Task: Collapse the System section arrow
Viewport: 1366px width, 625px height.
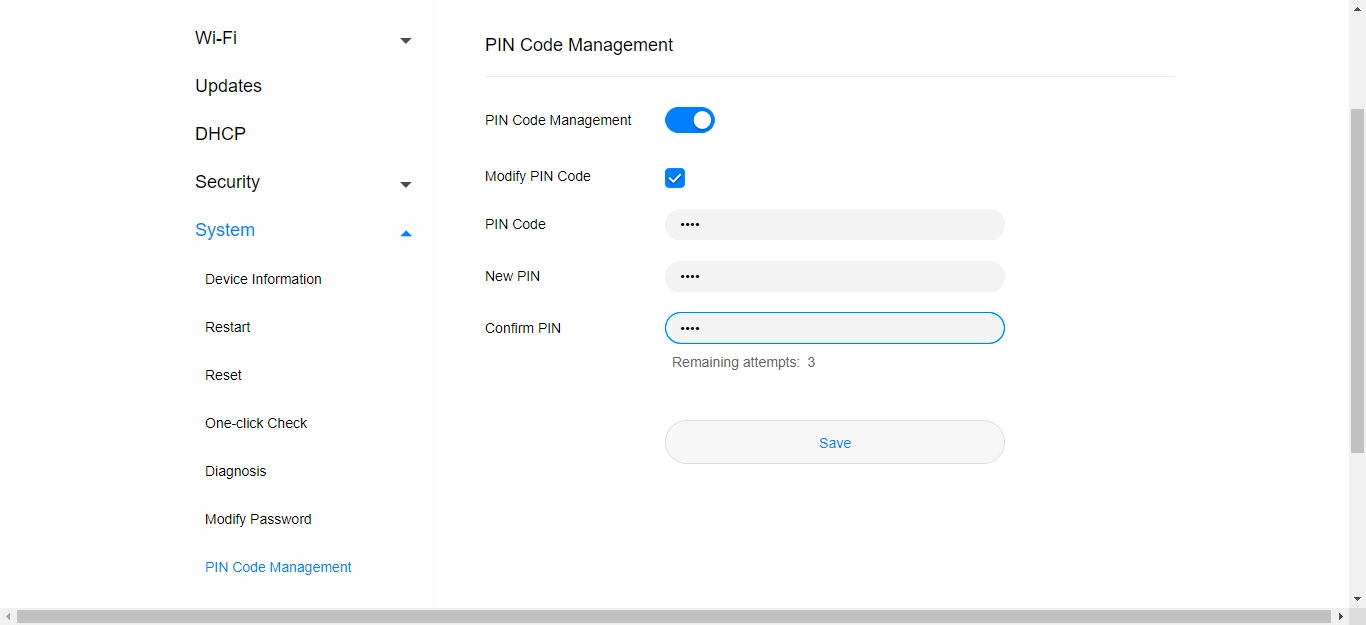Action: [405, 233]
